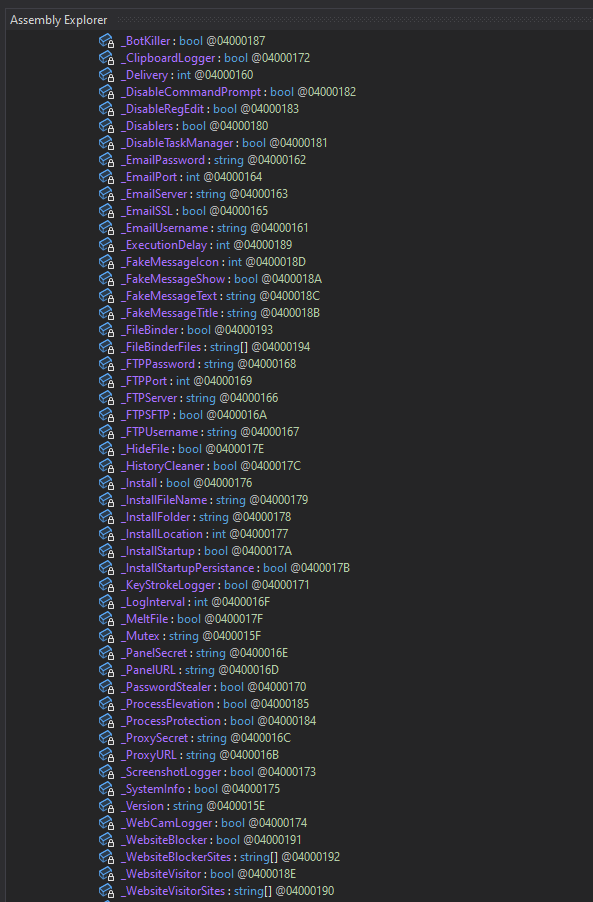Image resolution: width=593 pixels, height=902 pixels.
Task: Select the _SystemInfo field name
Action: (x=153, y=789)
